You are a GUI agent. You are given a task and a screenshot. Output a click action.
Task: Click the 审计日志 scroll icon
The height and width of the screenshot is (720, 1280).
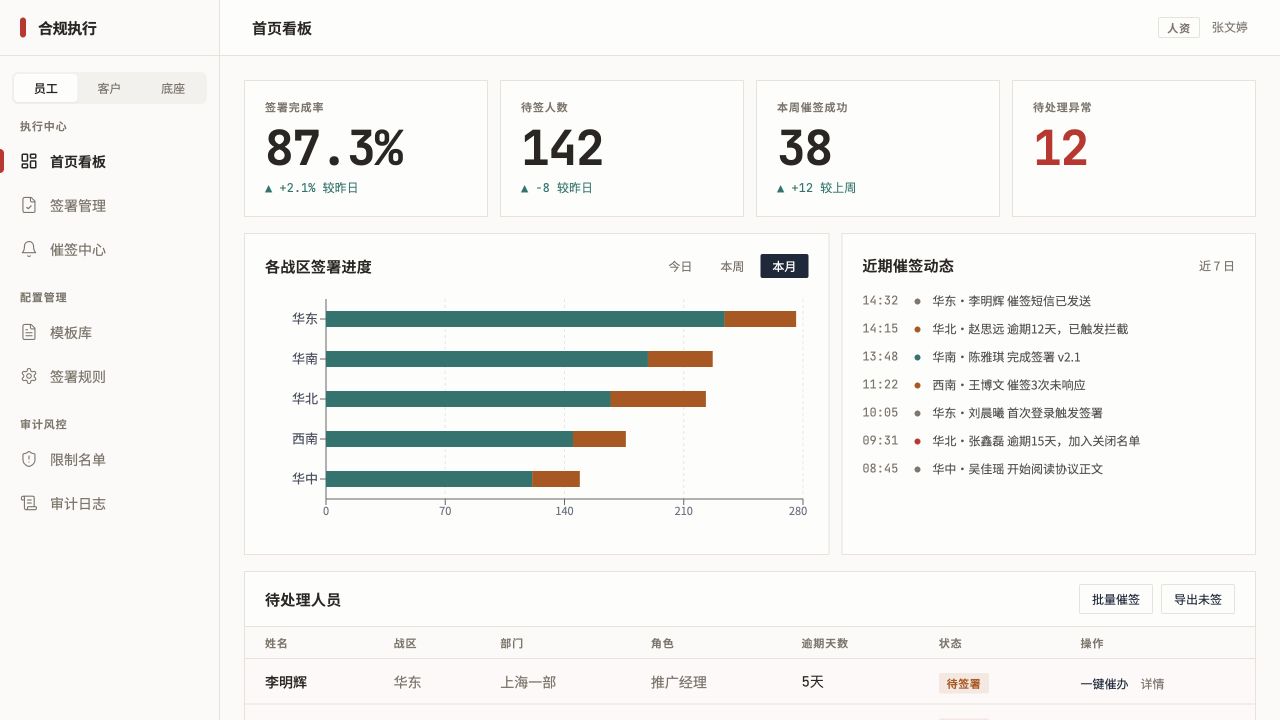tap(29, 503)
